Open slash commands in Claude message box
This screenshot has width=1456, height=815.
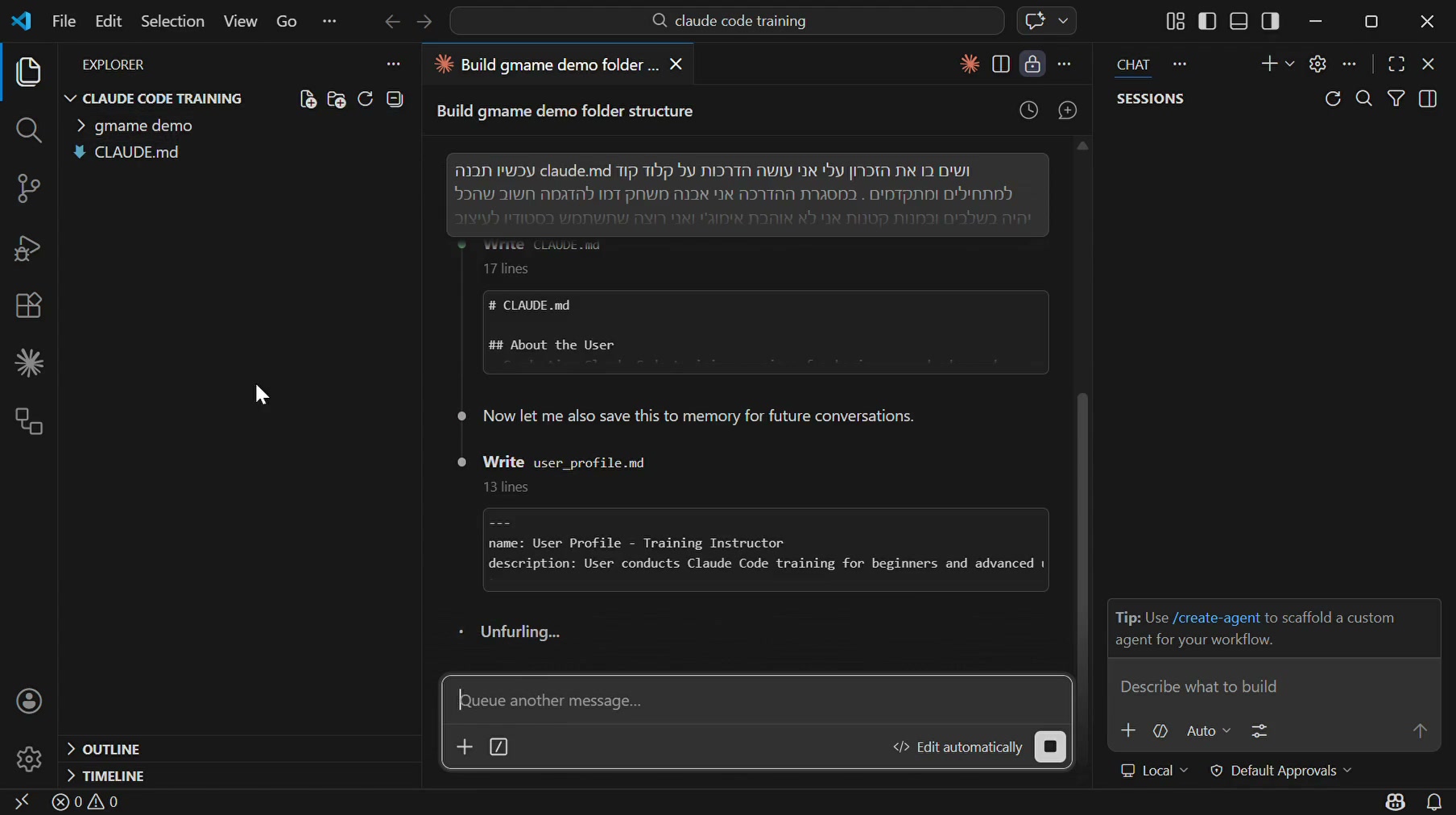(498, 747)
